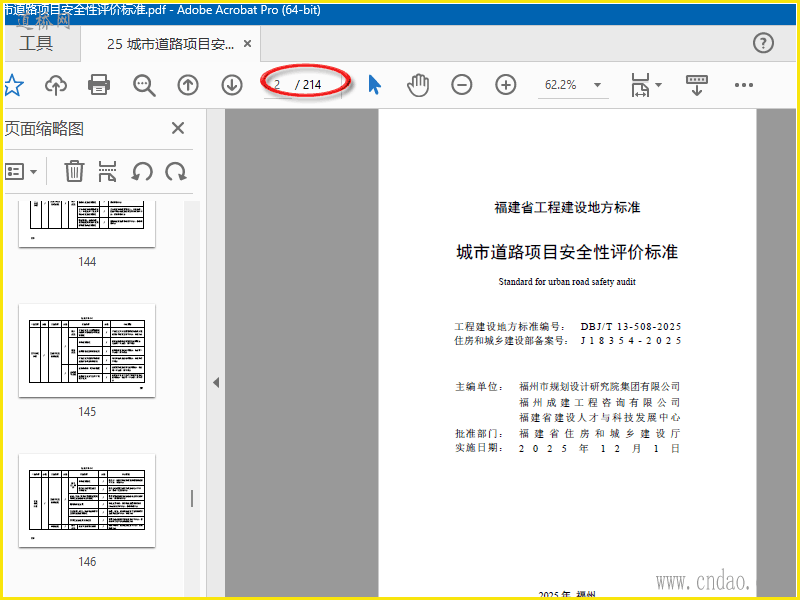Switch to the 工具 tab
800x600 pixels.
36,43
